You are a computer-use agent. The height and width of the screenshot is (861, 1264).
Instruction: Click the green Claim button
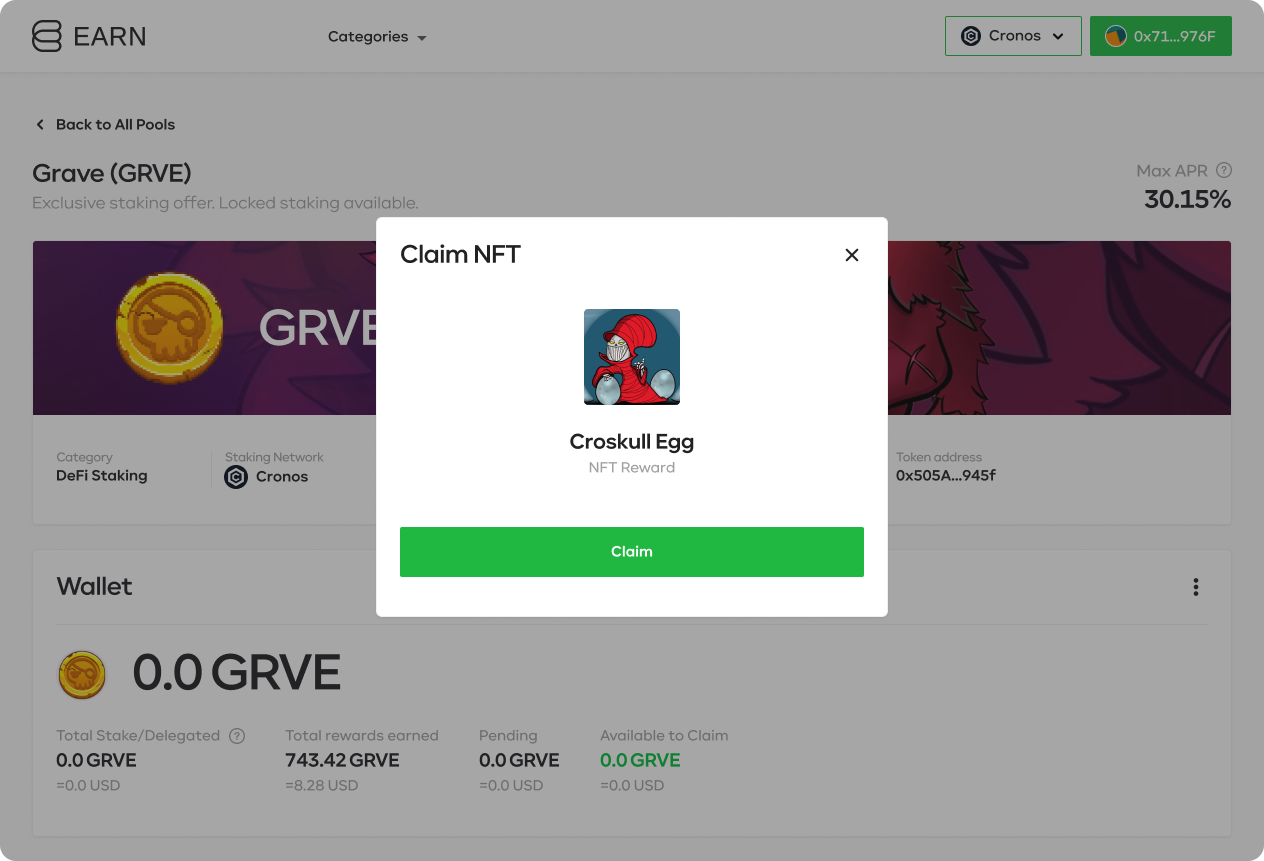[632, 552]
